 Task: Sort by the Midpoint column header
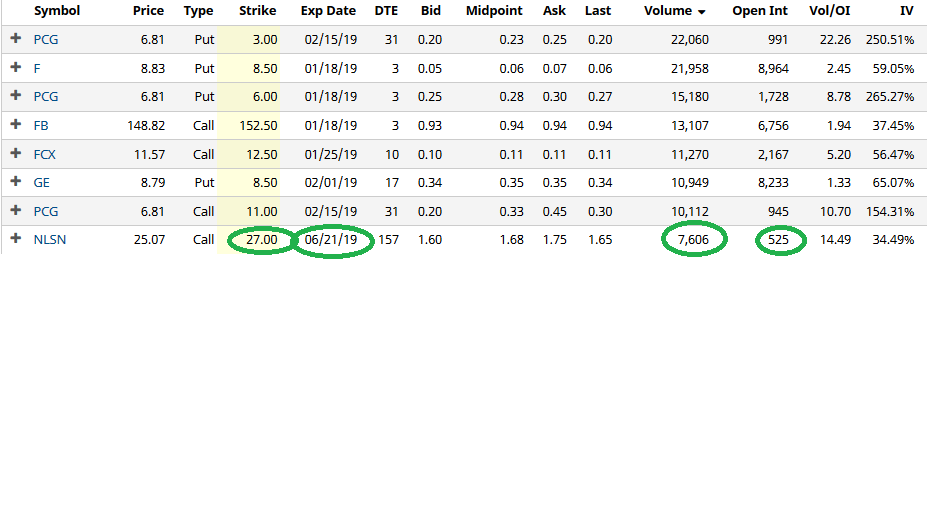pos(494,11)
